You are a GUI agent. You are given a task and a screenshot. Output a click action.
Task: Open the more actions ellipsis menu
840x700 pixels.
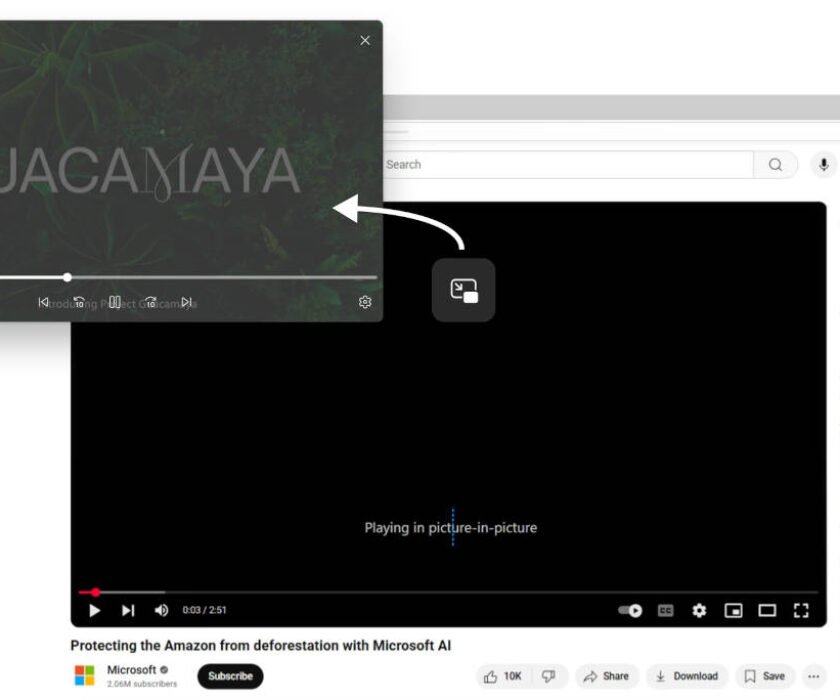(x=814, y=676)
